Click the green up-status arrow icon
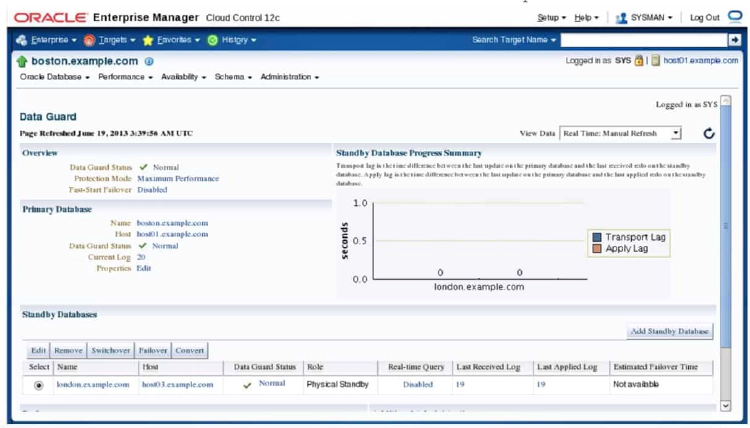 click(x=22, y=62)
